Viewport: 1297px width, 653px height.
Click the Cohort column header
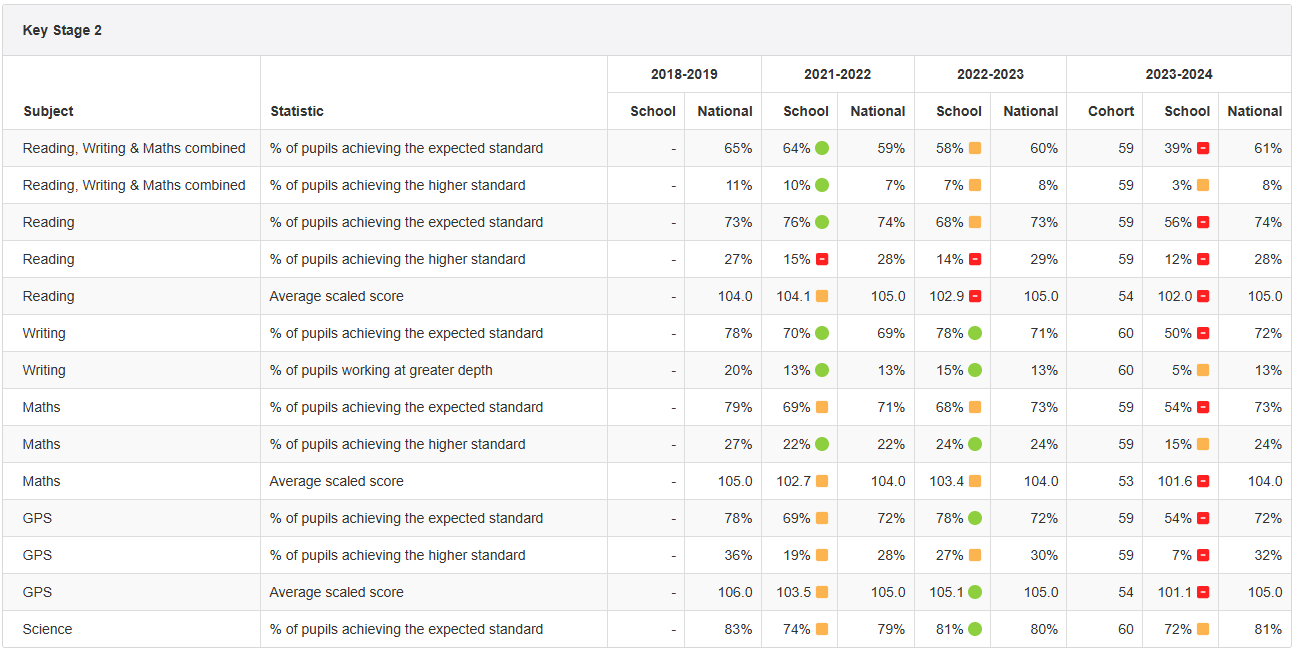click(1111, 111)
